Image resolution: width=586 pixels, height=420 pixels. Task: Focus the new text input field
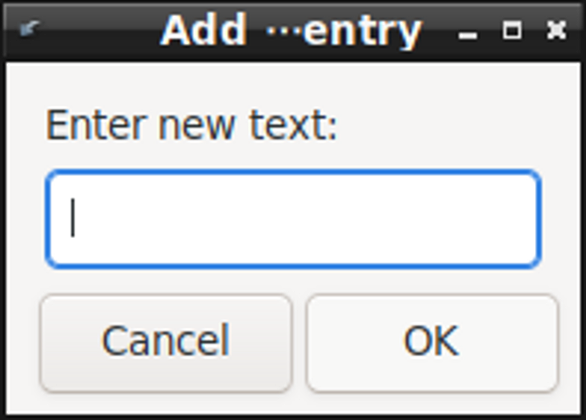(293, 219)
